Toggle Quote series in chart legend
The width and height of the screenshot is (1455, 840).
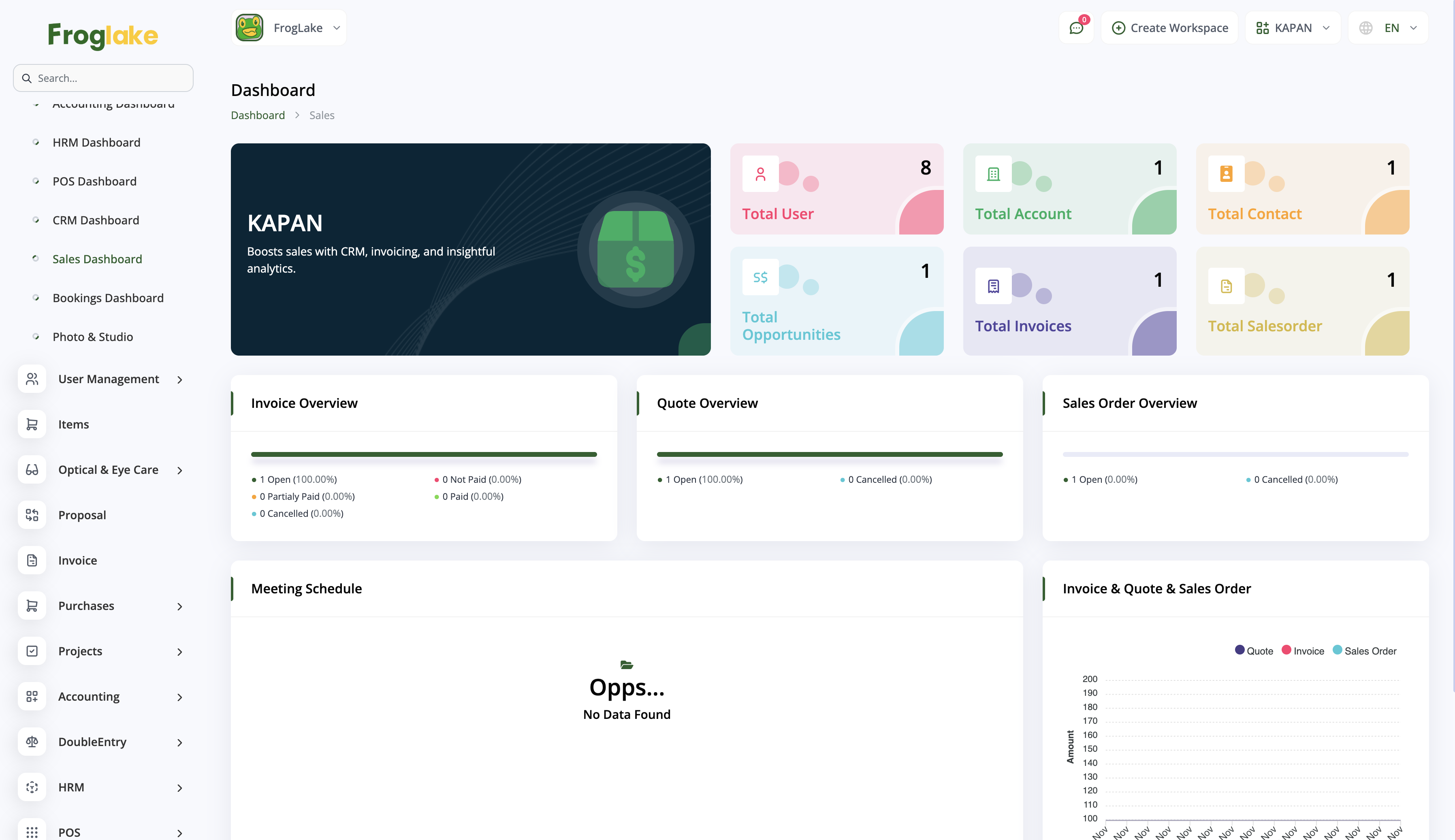coord(1254,651)
